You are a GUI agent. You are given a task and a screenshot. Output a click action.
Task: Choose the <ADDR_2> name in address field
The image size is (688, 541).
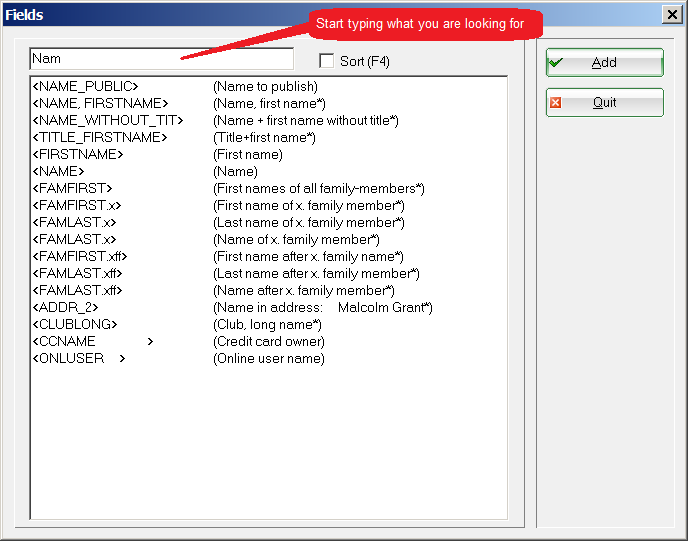click(66, 308)
